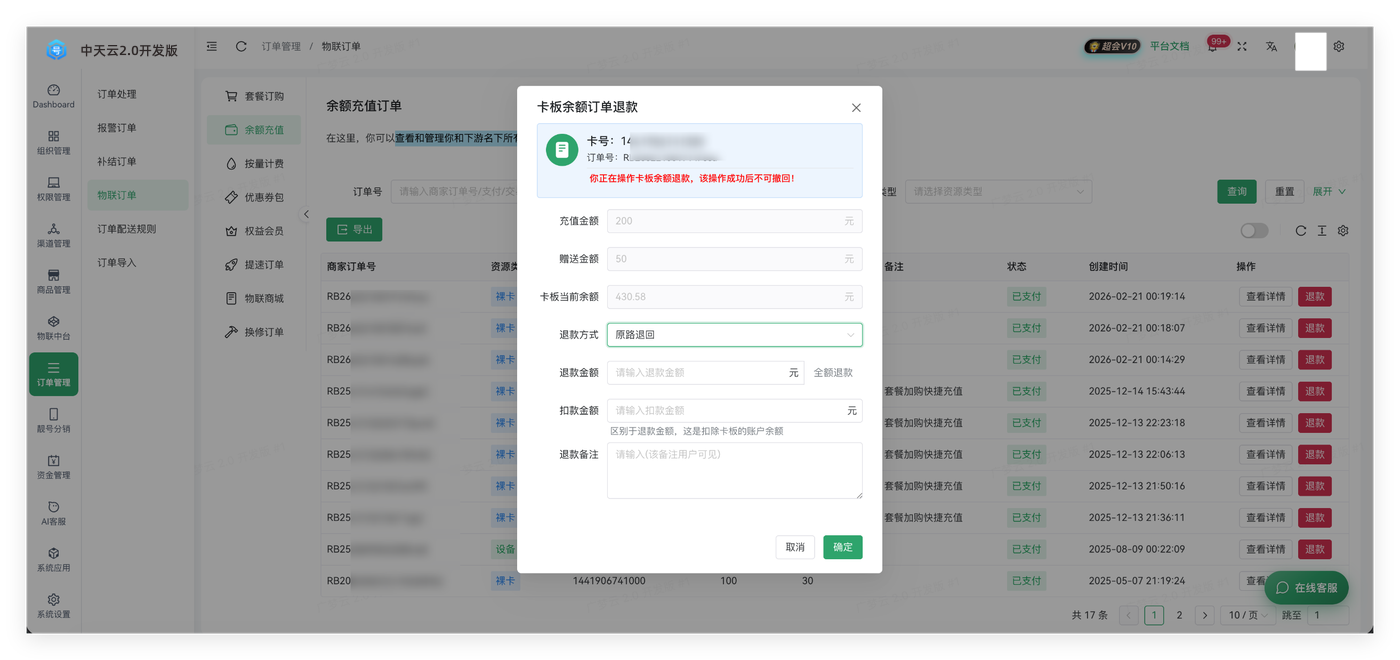Click the refresh icon beside breadcrumb

241,46
